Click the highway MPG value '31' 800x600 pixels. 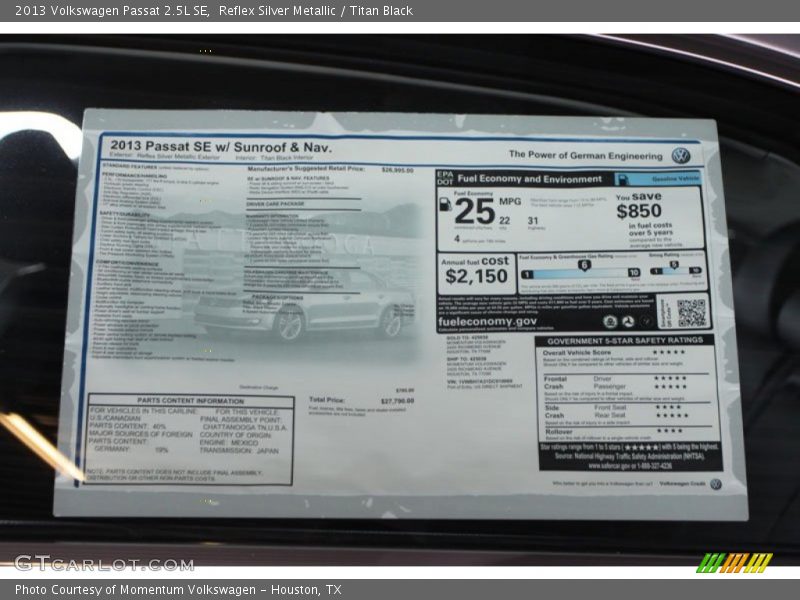(x=533, y=220)
